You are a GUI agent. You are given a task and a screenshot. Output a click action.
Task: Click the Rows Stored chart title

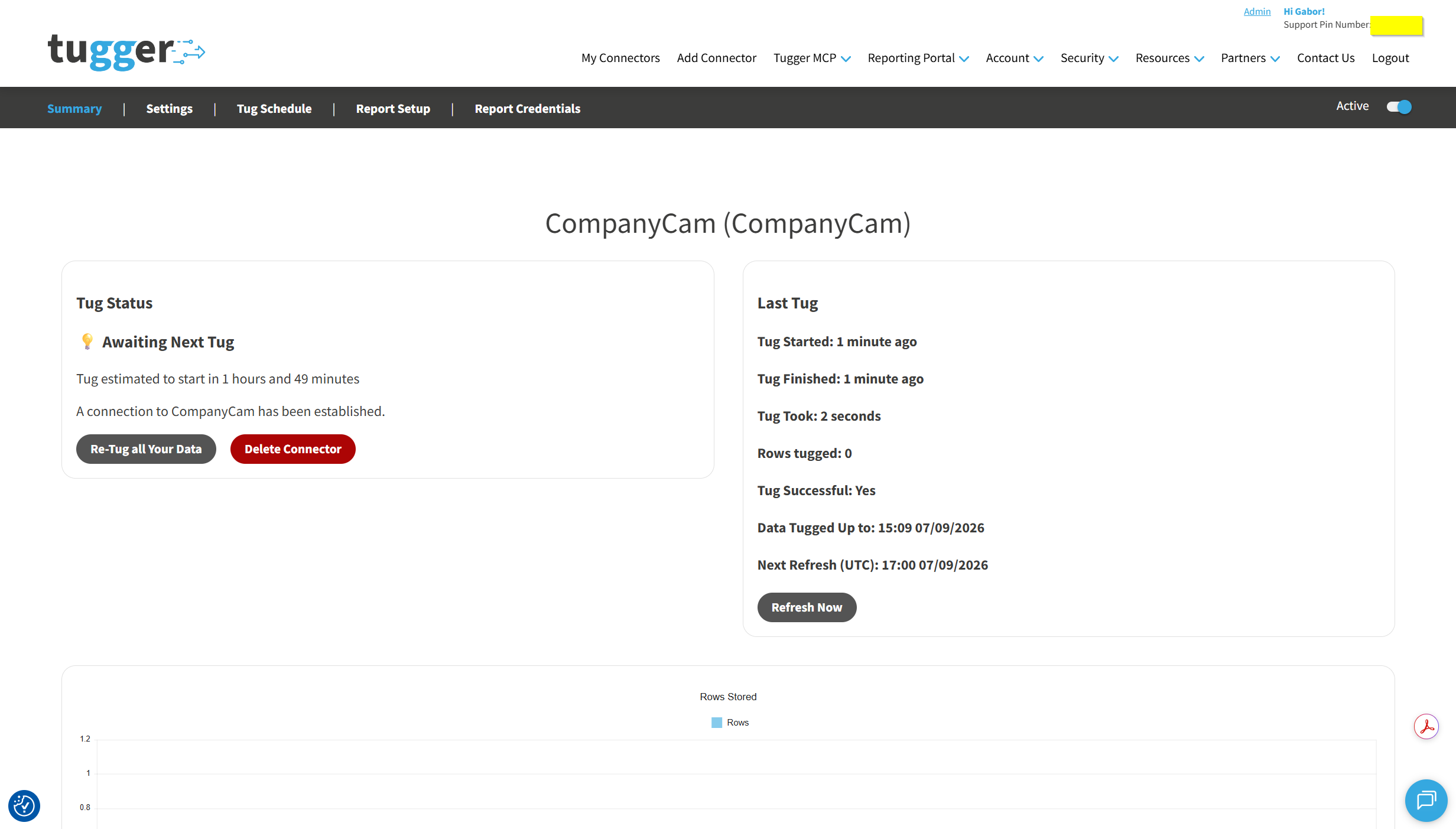pos(728,697)
